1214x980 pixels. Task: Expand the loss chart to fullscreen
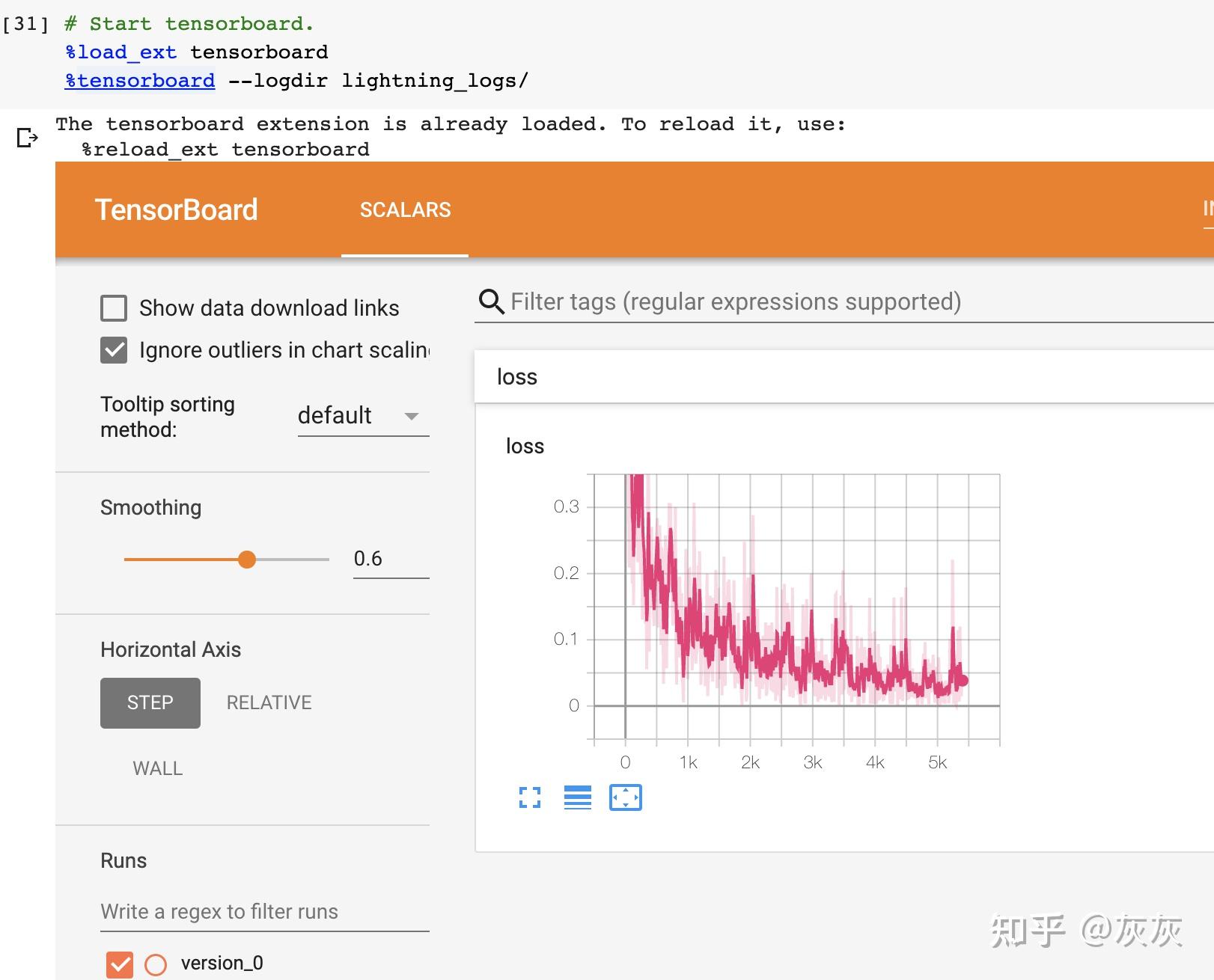(x=530, y=797)
